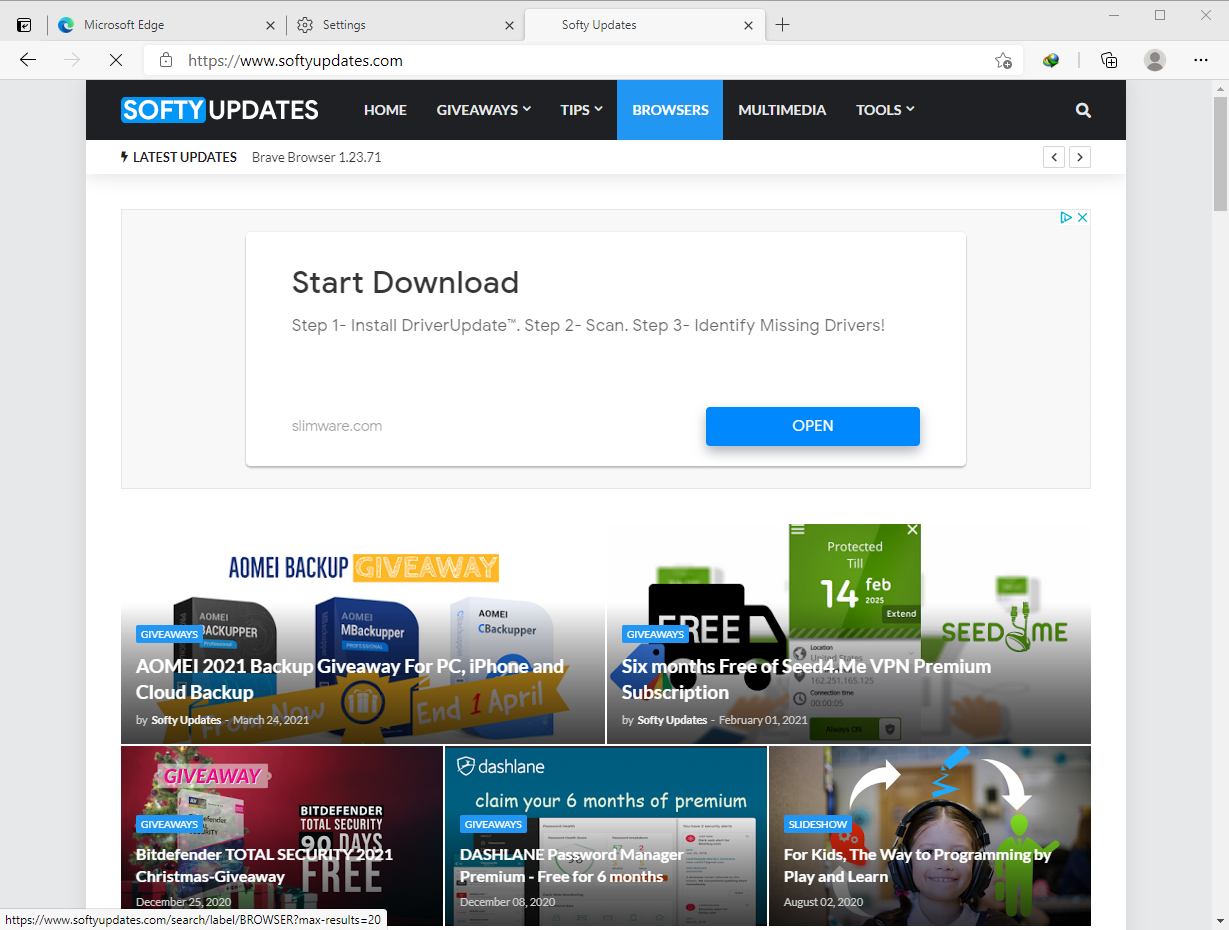Show next latest update item
Image resolution: width=1229 pixels, height=930 pixels.
[1080, 157]
